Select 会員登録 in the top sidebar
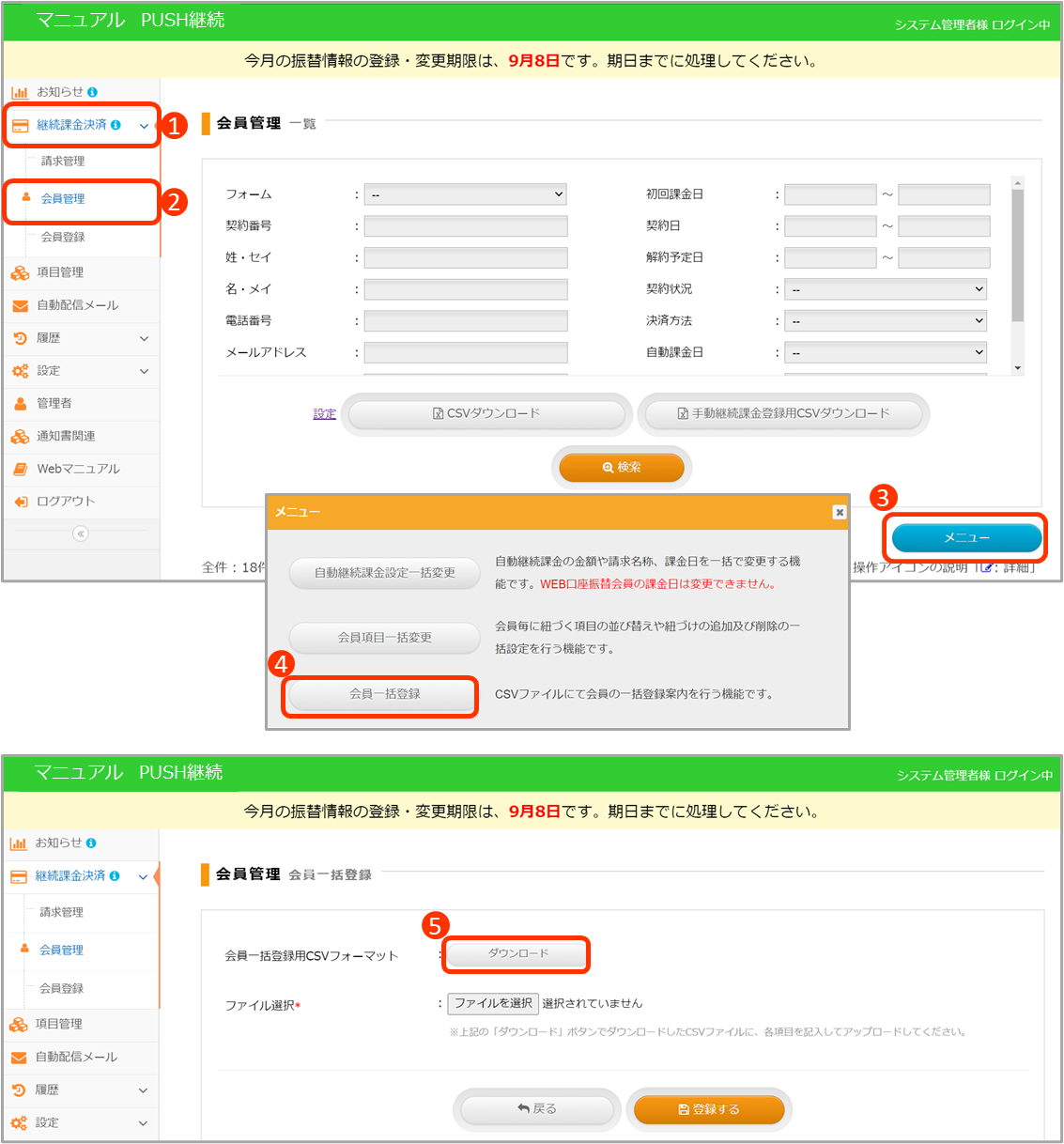This screenshot has height=1144, width=1064. (63, 238)
